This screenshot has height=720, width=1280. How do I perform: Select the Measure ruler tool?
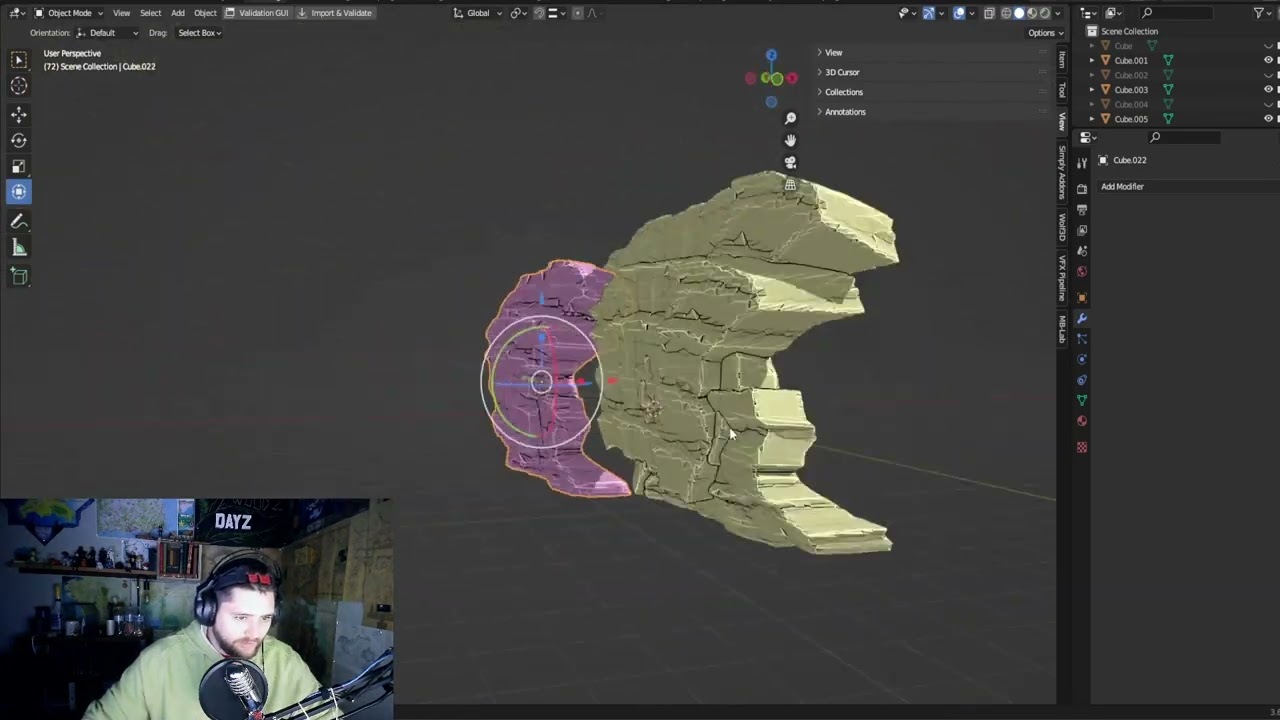[19, 248]
